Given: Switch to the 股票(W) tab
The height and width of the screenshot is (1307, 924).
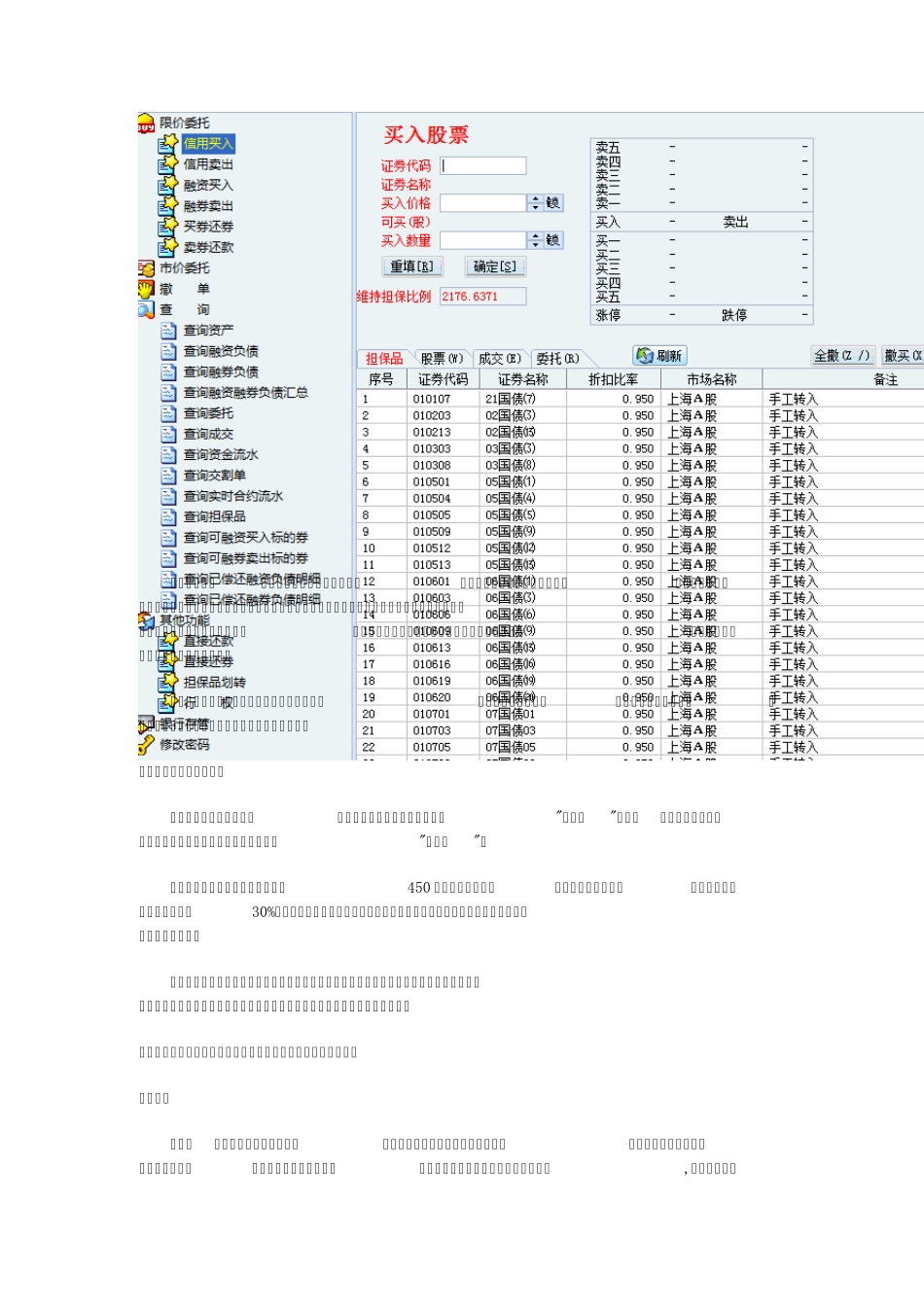Looking at the screenshot, I should tap(442, 358).
